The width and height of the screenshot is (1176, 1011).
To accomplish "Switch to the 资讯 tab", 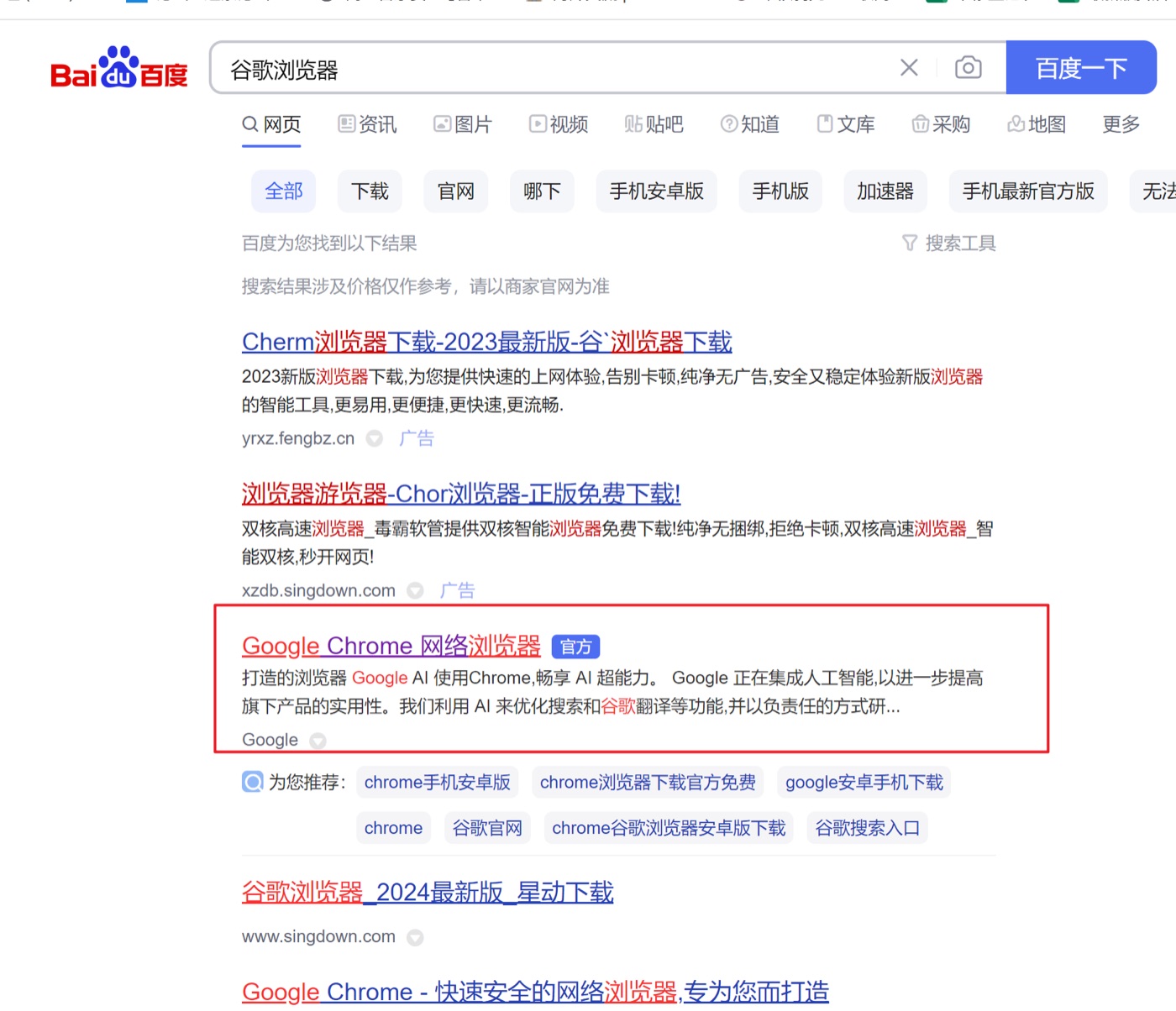I will pos(367,125).
